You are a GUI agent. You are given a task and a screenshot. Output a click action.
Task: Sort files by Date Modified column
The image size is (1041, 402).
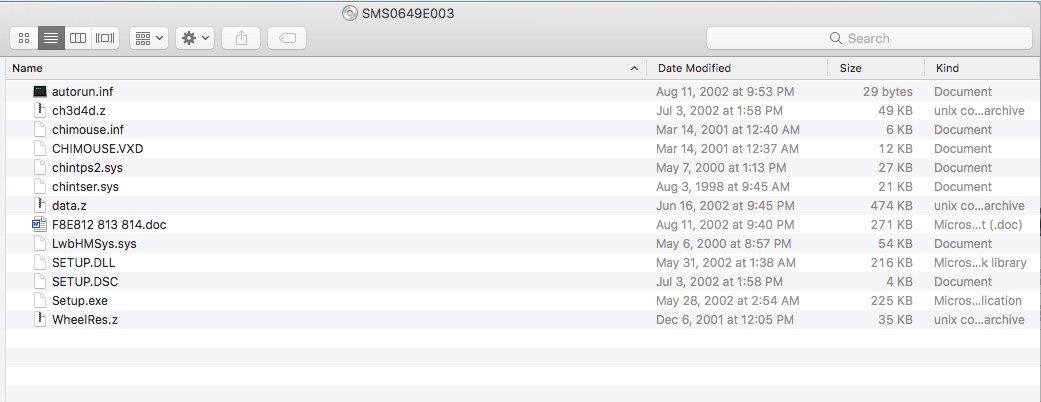click(x=694, y=68)
